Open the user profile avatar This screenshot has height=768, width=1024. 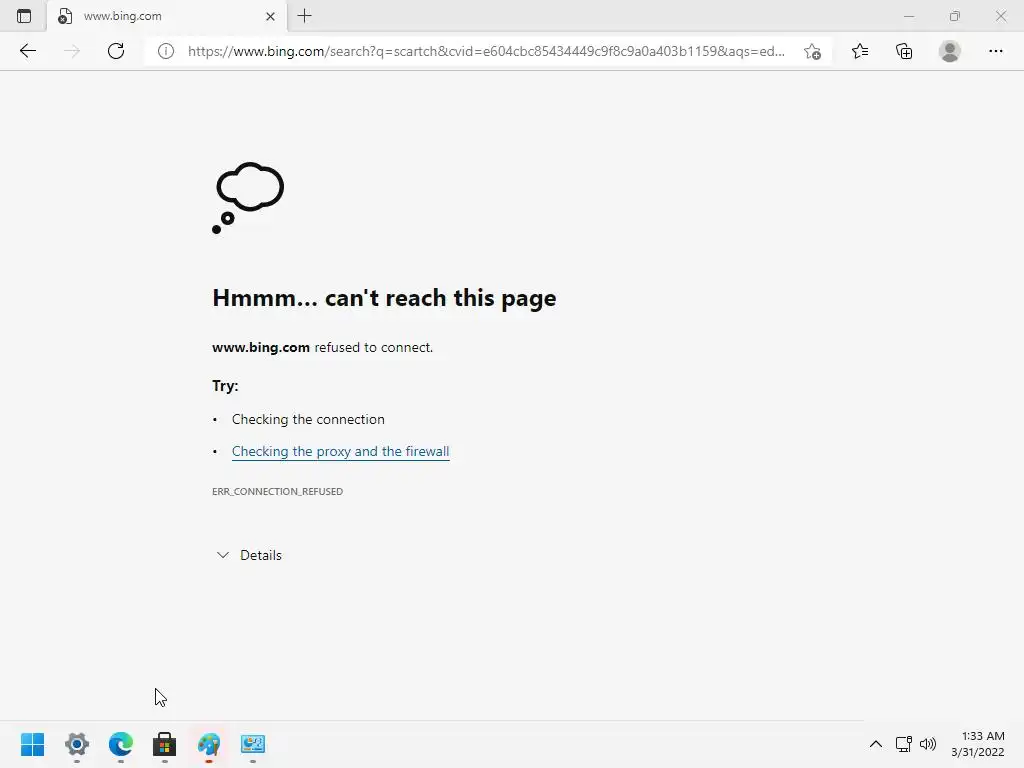(950, 51)
